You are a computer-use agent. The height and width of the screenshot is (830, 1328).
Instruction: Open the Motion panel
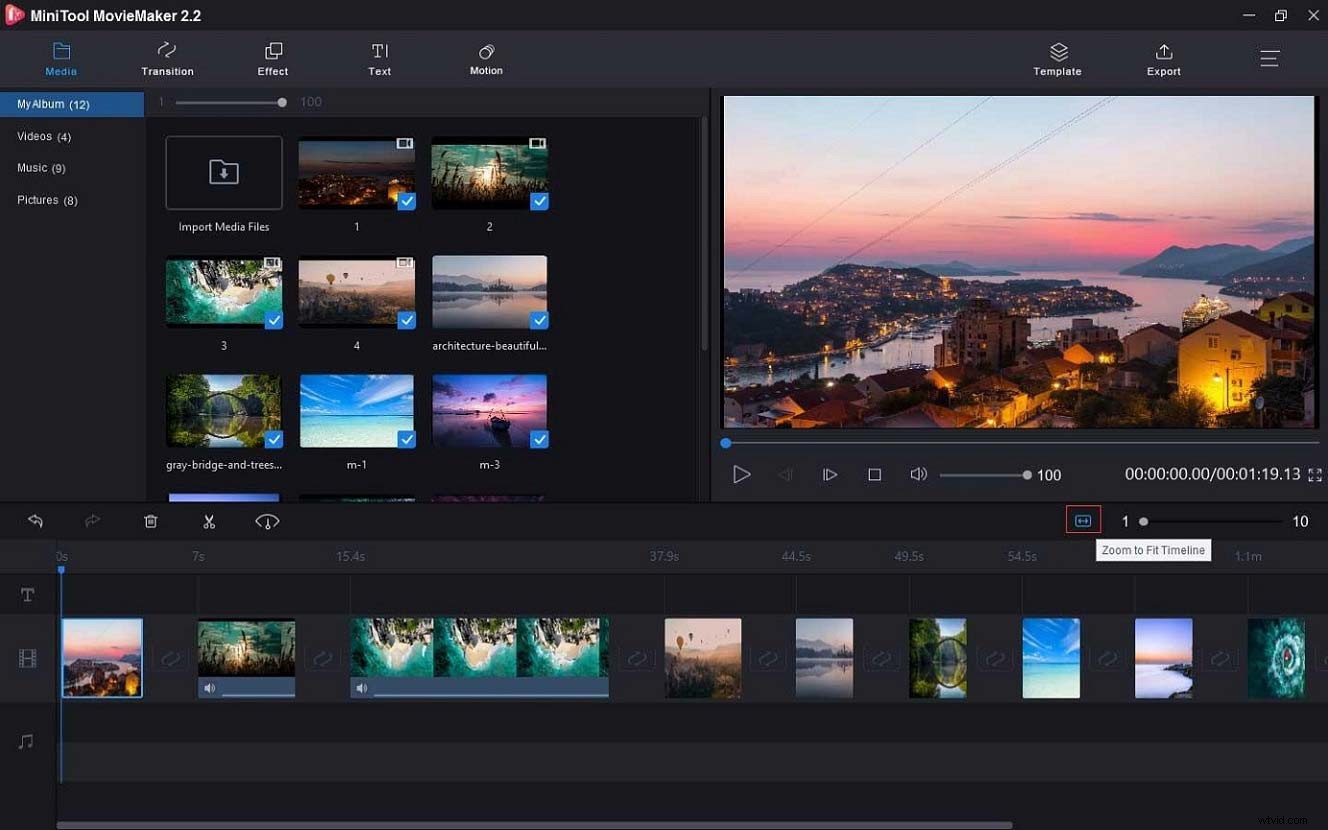pos(486,58)
